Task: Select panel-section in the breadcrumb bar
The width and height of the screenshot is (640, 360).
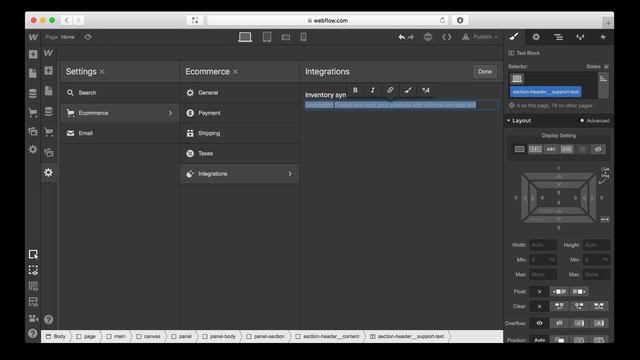Action: [x=266, y=337]
